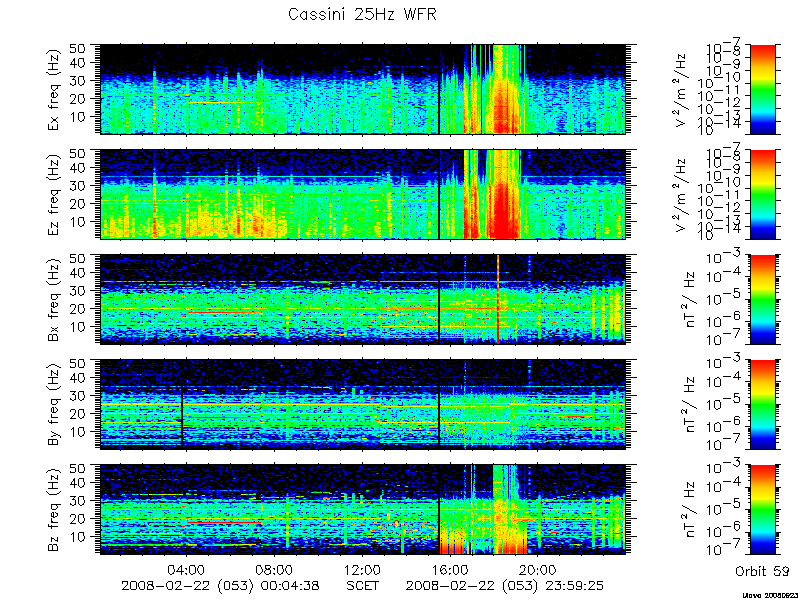Click the Ex panel rainbow color bar
800x600 pixels.
[762, 89]
